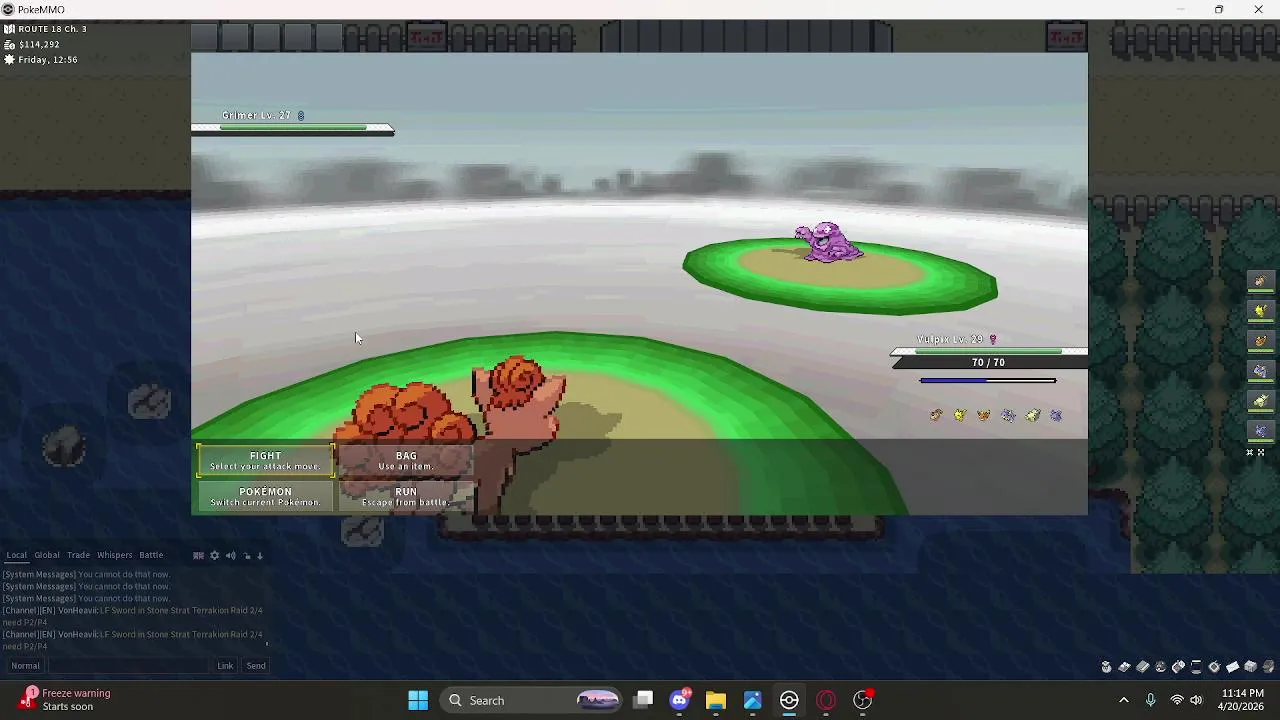Click the Send button in chat
1280x720 pixels.
[x=256, y=666]
